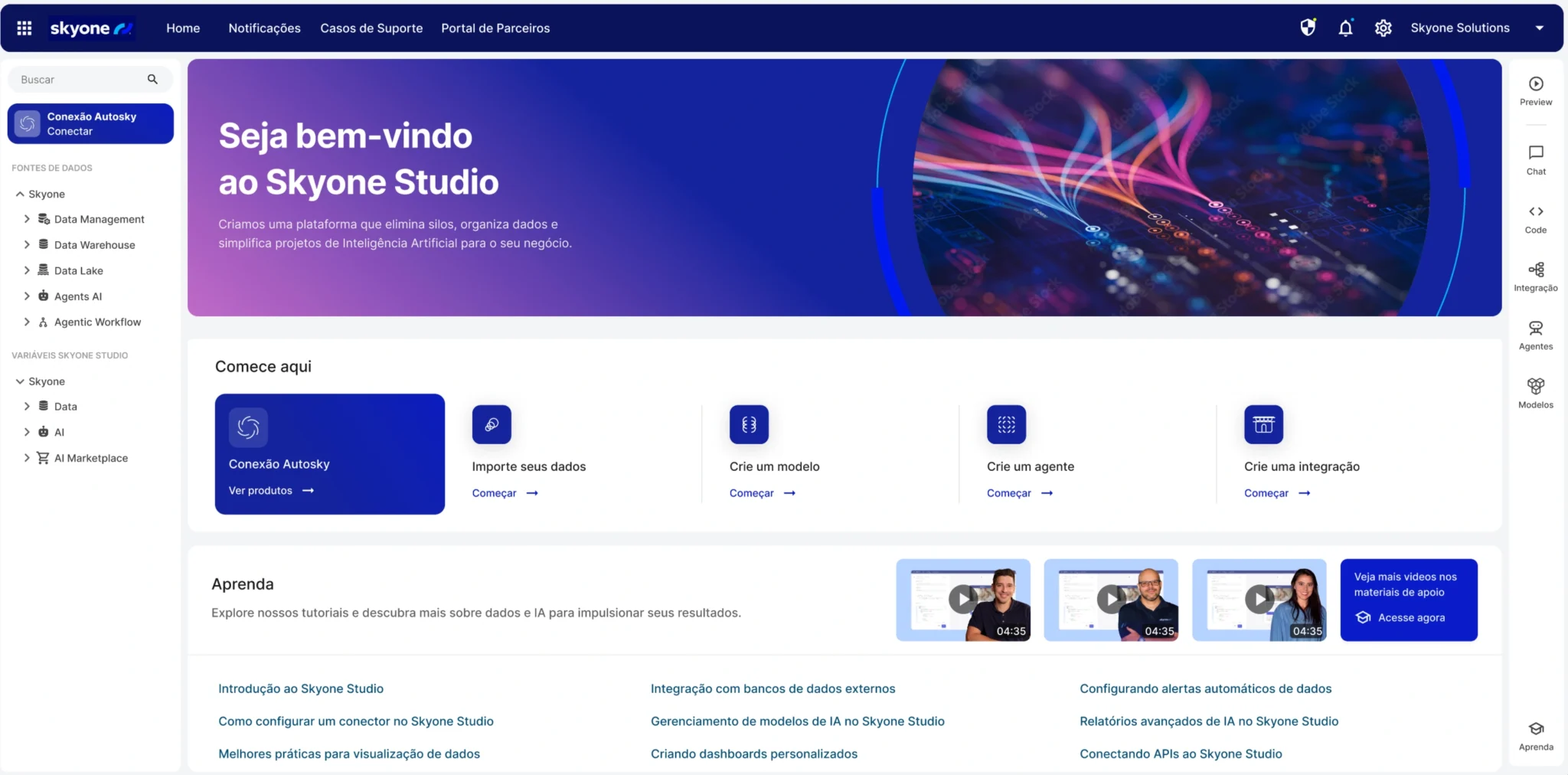
Task: Click the Agentic Workflow icon
Action: [44, 322]
